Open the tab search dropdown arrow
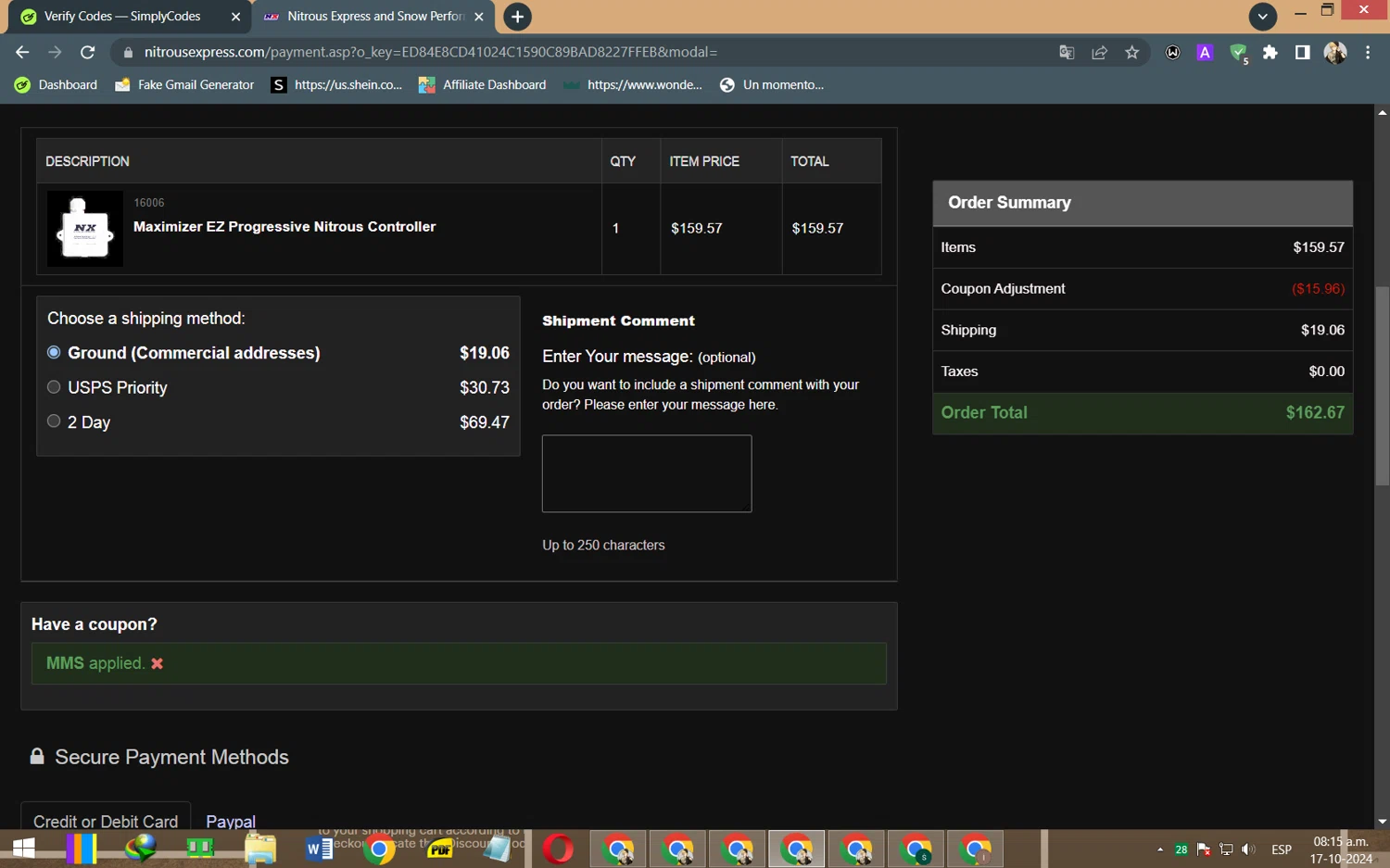 coord(1262,17)
